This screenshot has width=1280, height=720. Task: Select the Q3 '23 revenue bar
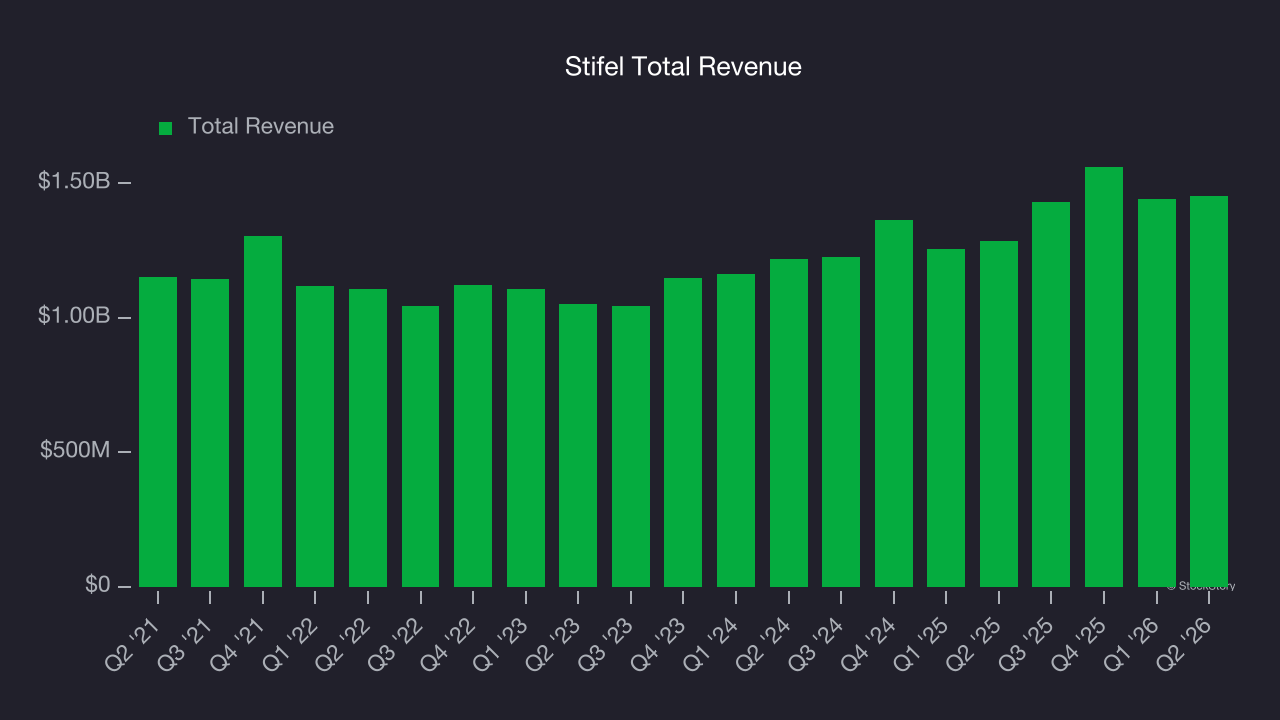631,446
